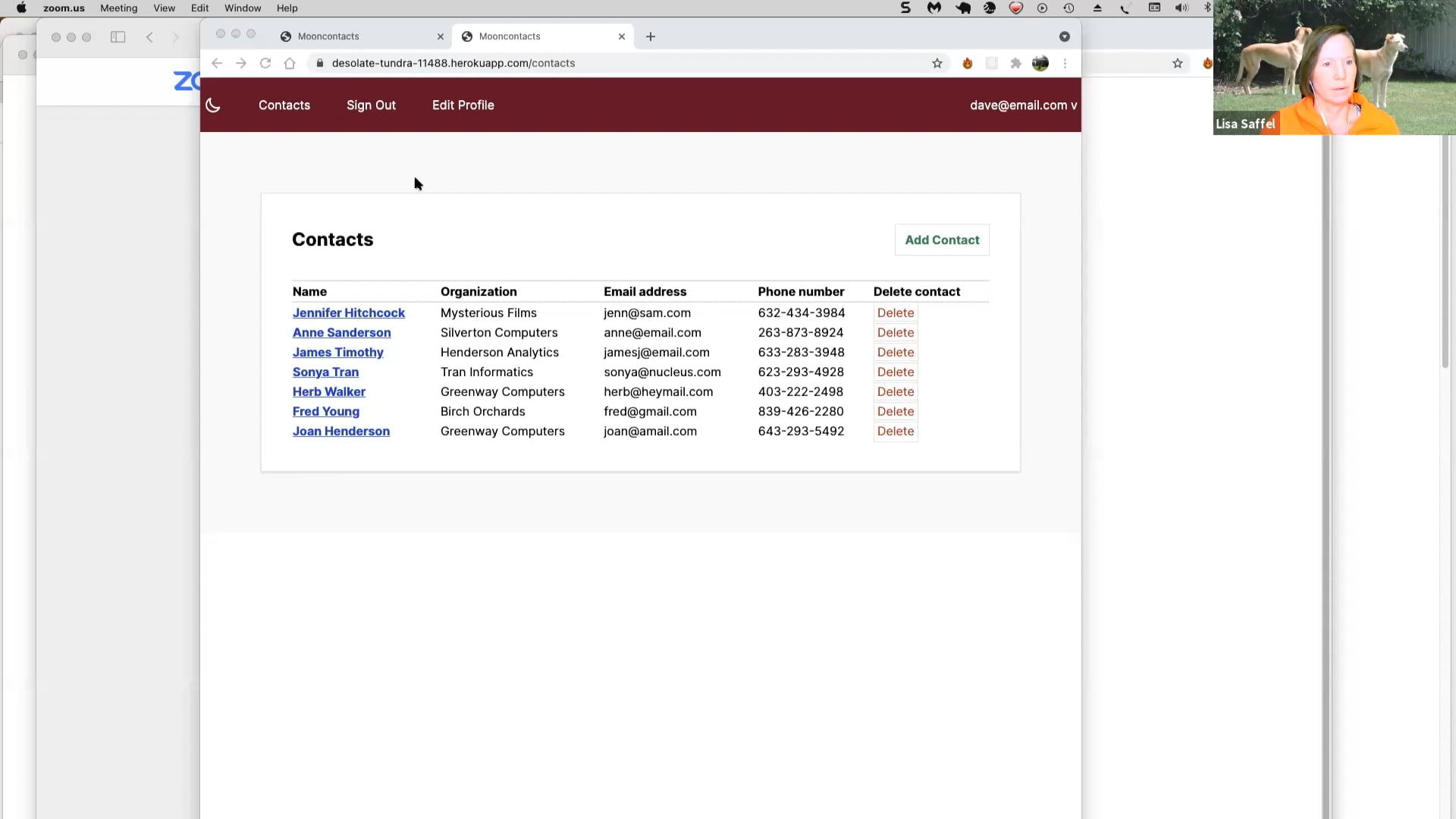The height and width of the screenshot is (819, 1456).
Task: Open the Zoom Meeting menu
Action: [119, 8]
